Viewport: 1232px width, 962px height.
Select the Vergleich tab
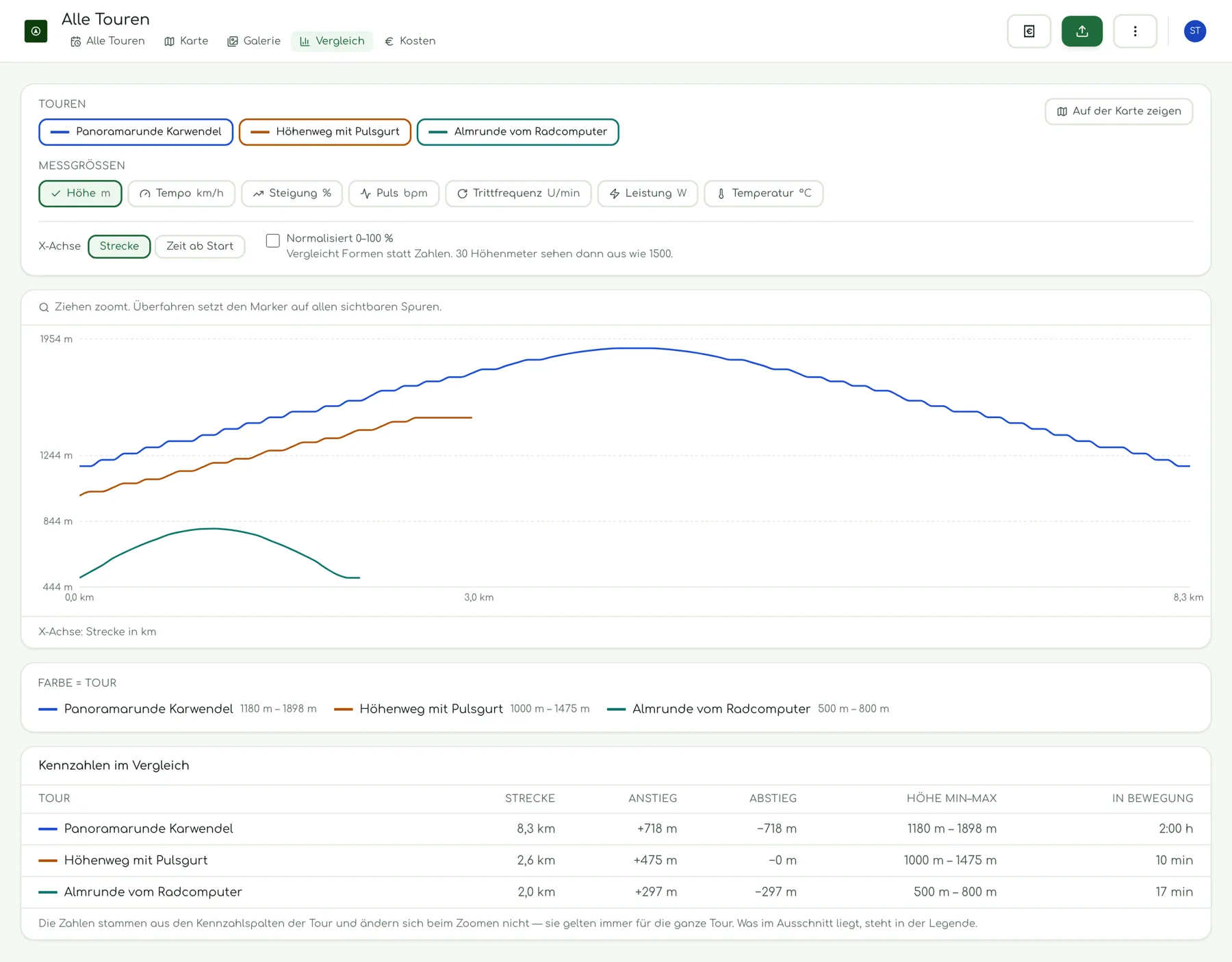click(x=332, y=41)
